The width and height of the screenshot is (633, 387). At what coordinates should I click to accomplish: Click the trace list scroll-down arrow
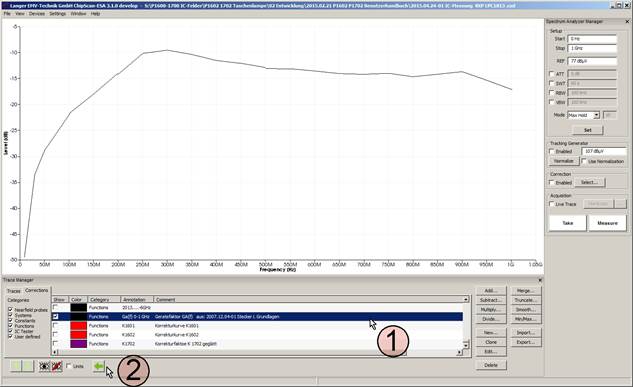[466, 345]
